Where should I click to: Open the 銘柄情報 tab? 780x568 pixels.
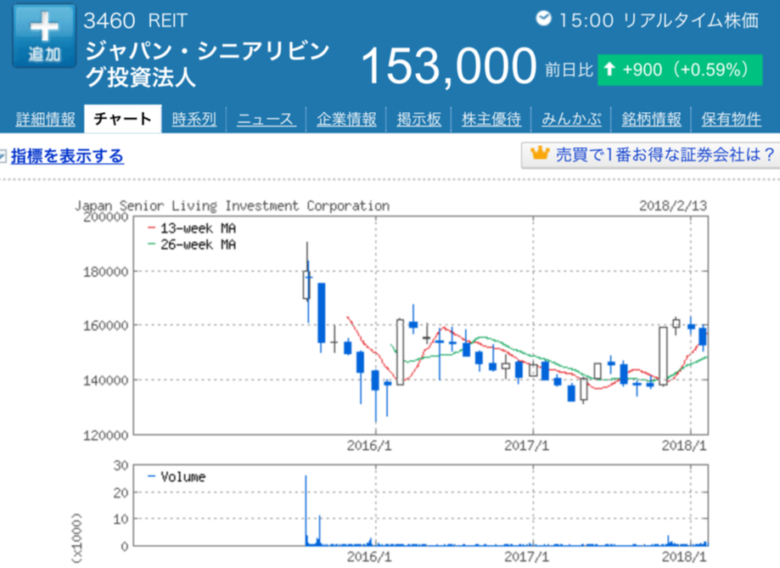tap(651, 119)
